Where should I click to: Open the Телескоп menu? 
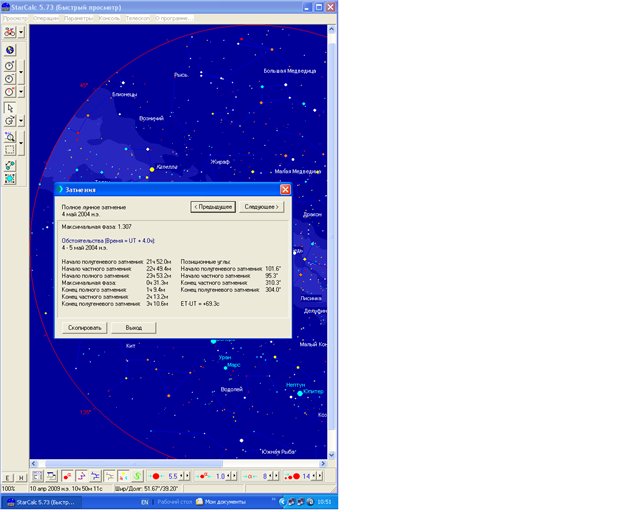138,18
